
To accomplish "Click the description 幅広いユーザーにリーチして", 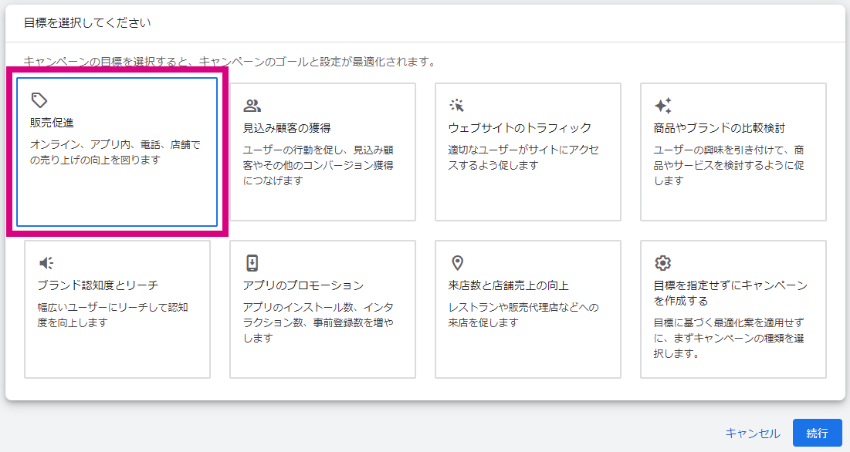I will (x=112, y=315).
